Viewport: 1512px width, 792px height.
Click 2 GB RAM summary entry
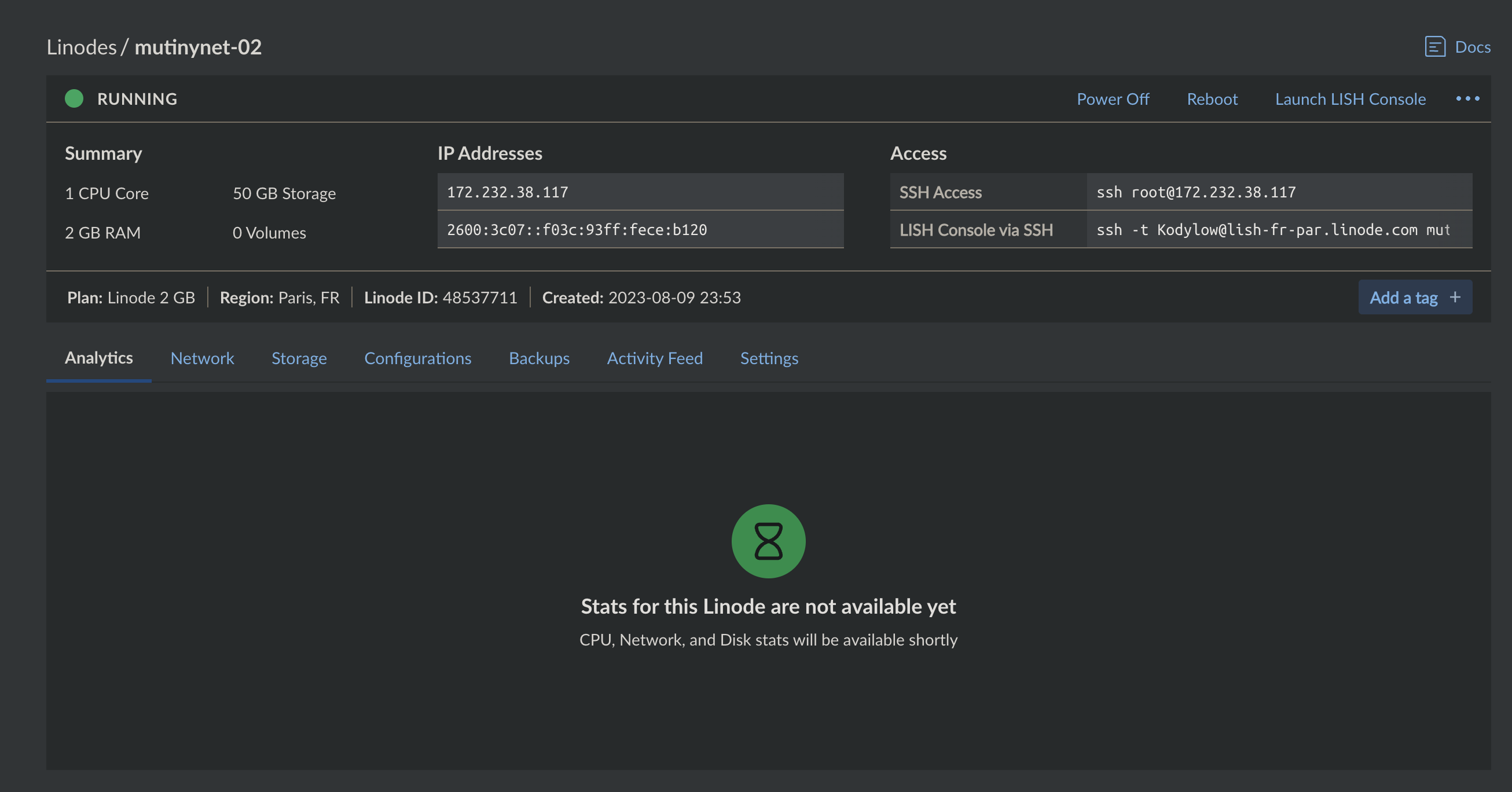[102, 233]
